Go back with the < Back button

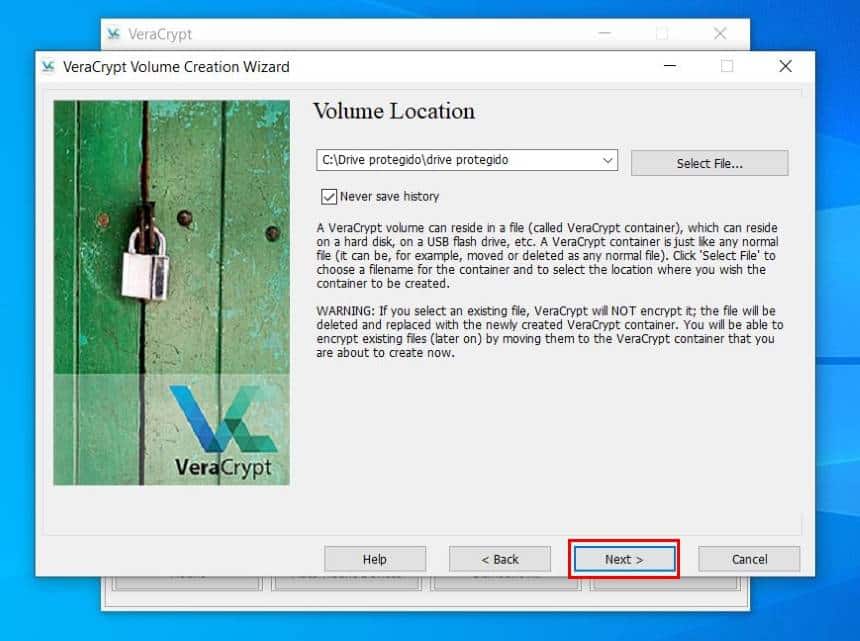[x=500, y=559]
